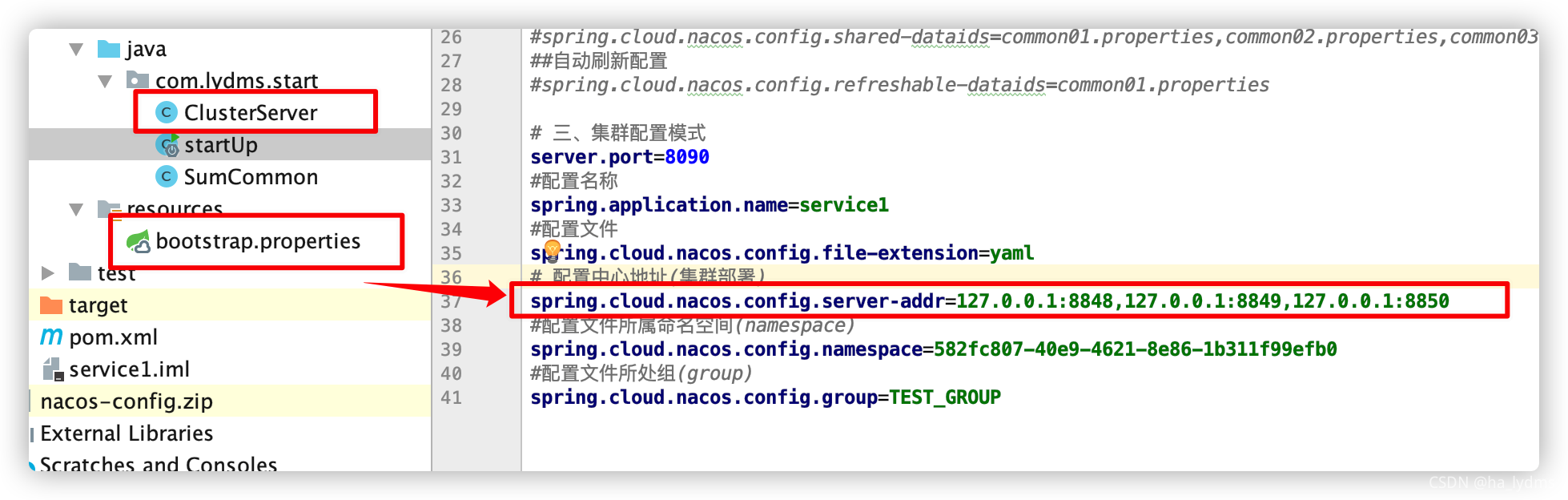The image size is (1568, 500).
Task: Click the config.group=TEST_GROUP line
Action: click(x=765, y=397)
